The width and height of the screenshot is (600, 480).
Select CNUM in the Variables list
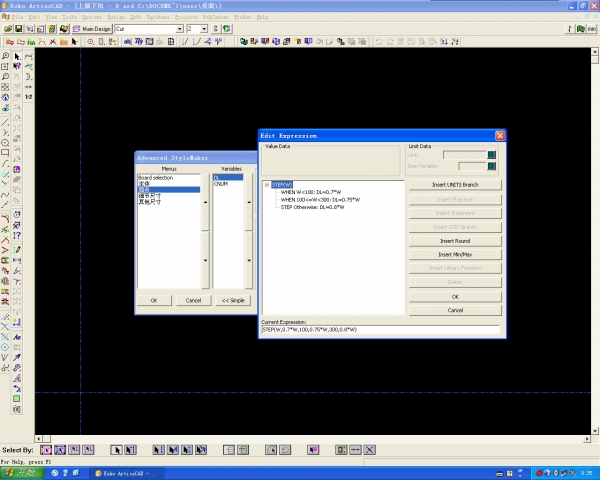point(221,184)
